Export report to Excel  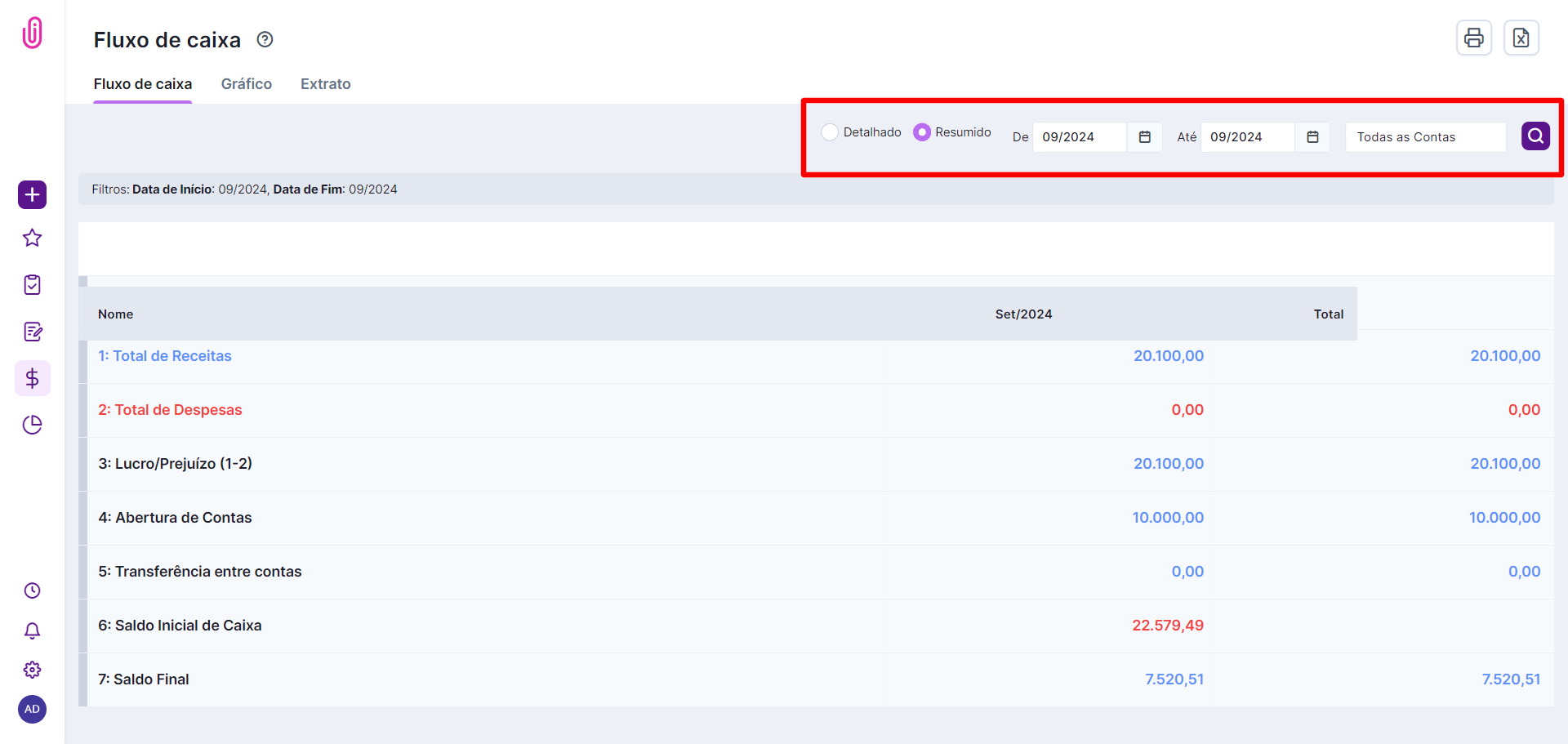(1521, 38)
